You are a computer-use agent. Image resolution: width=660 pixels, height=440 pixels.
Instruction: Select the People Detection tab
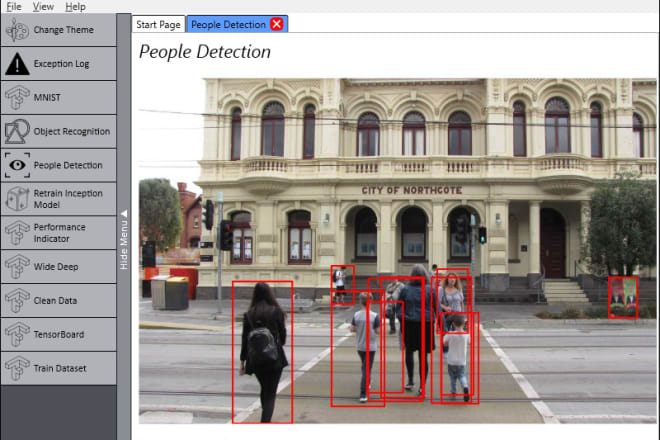click(228, 23)
